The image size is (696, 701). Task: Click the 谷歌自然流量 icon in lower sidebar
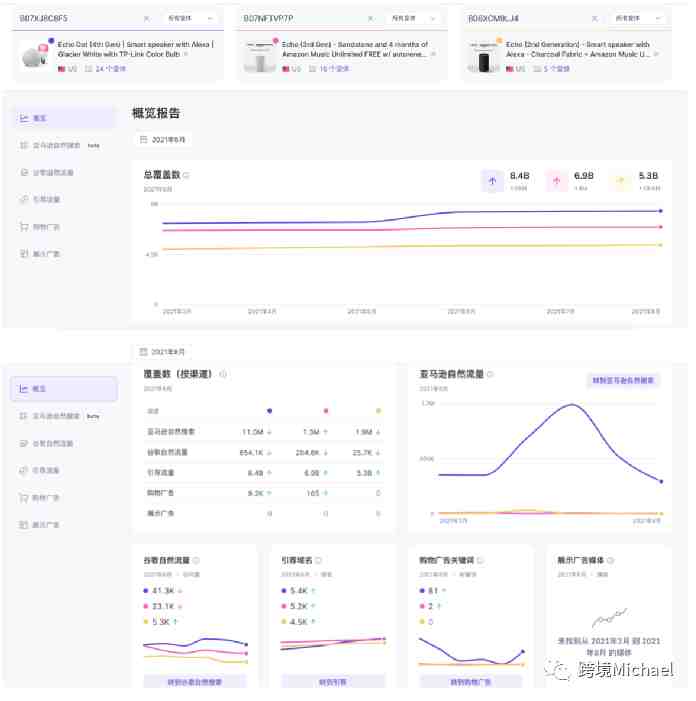coord(23,443)
